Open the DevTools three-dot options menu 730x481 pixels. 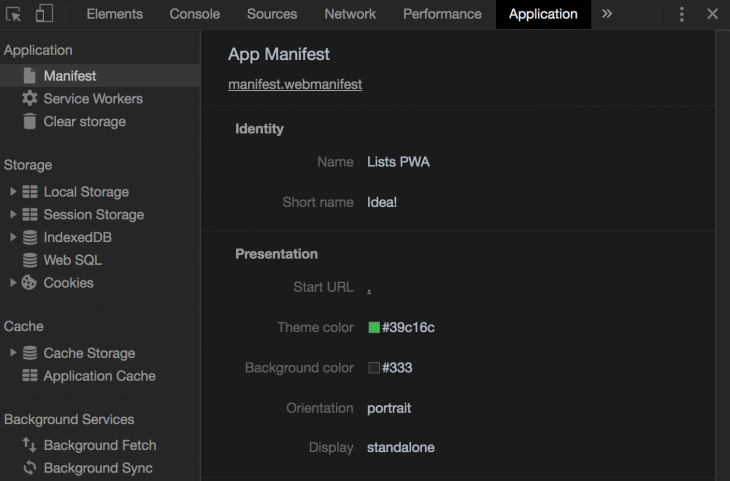682,14
